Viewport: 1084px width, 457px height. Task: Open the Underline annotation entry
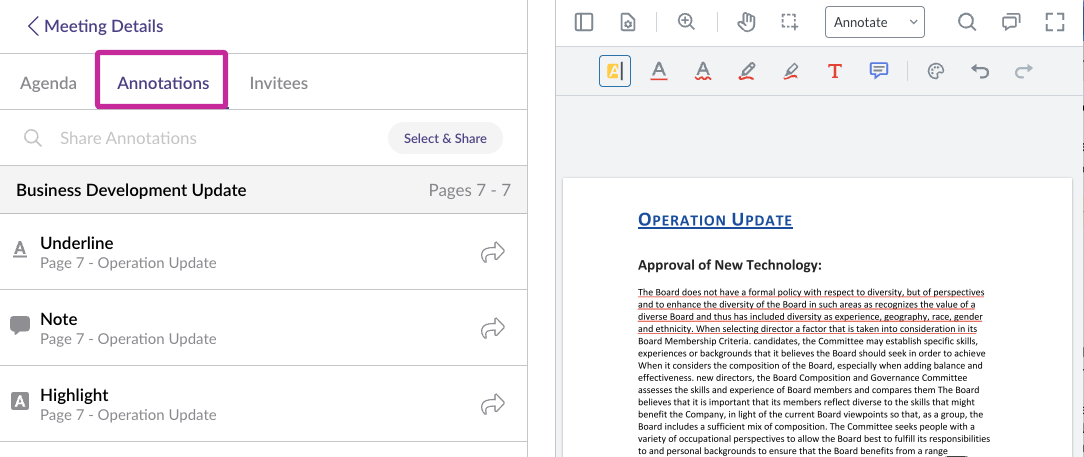263,252
